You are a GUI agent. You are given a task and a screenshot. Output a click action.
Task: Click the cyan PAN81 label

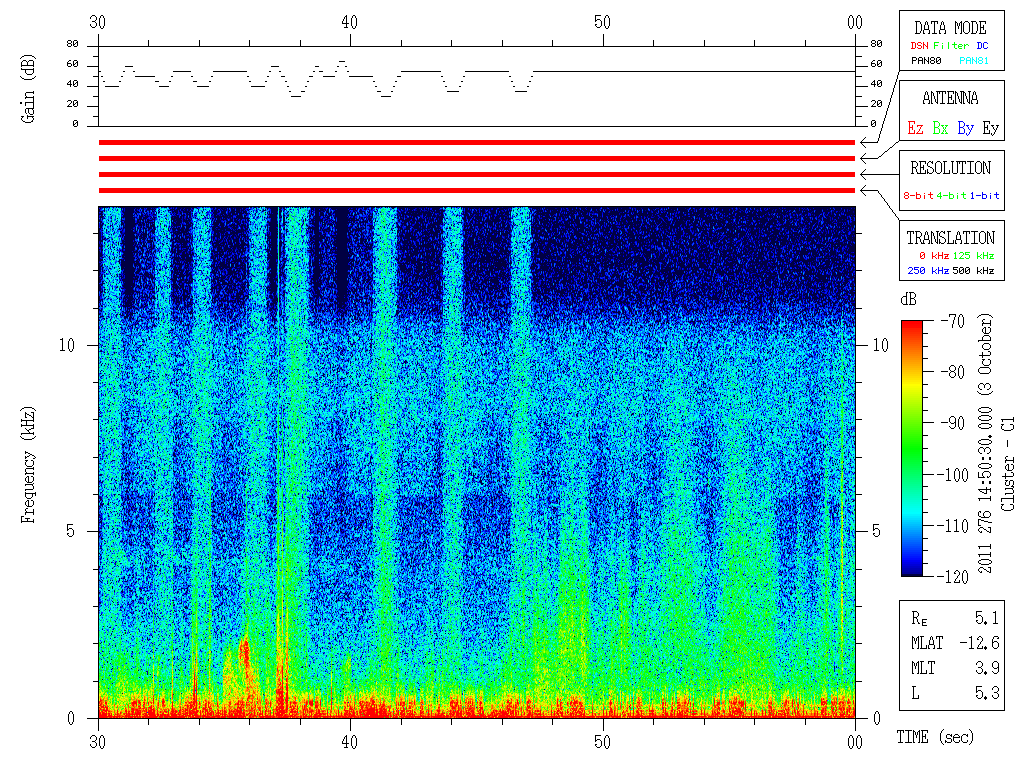point(974,61)
